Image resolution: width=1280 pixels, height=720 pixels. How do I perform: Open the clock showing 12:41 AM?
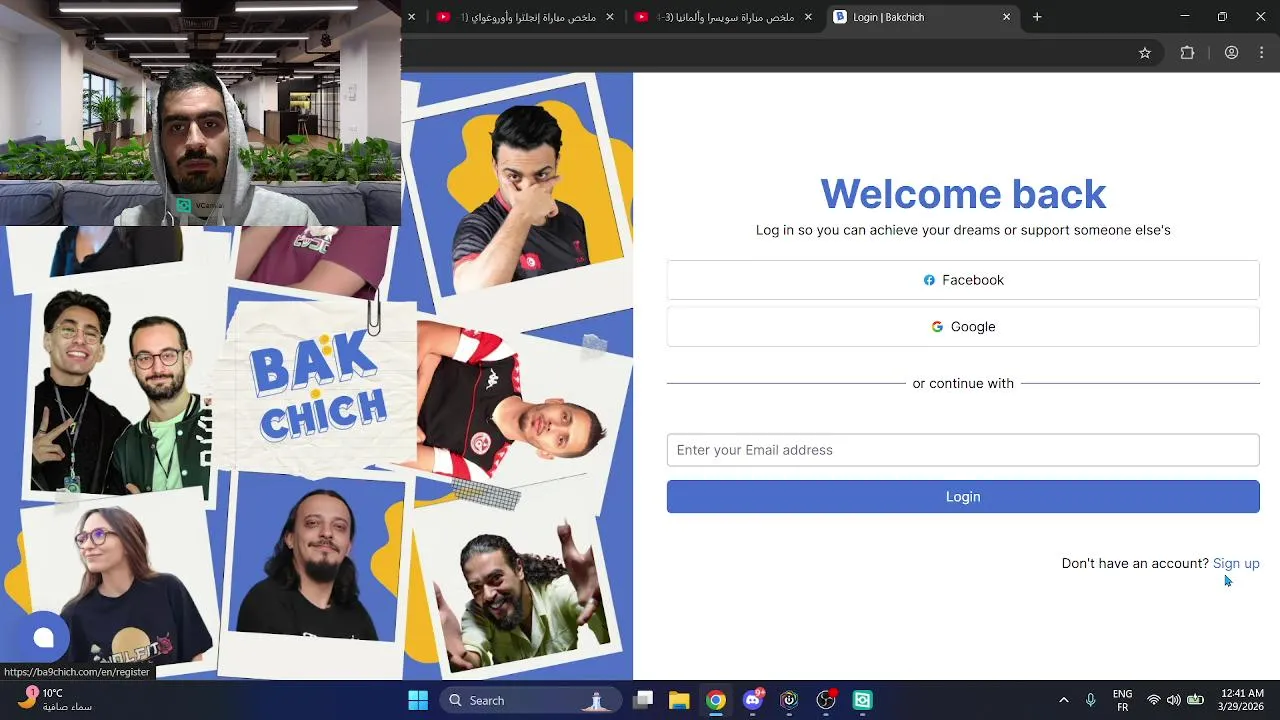click(x=1242, y=700)
